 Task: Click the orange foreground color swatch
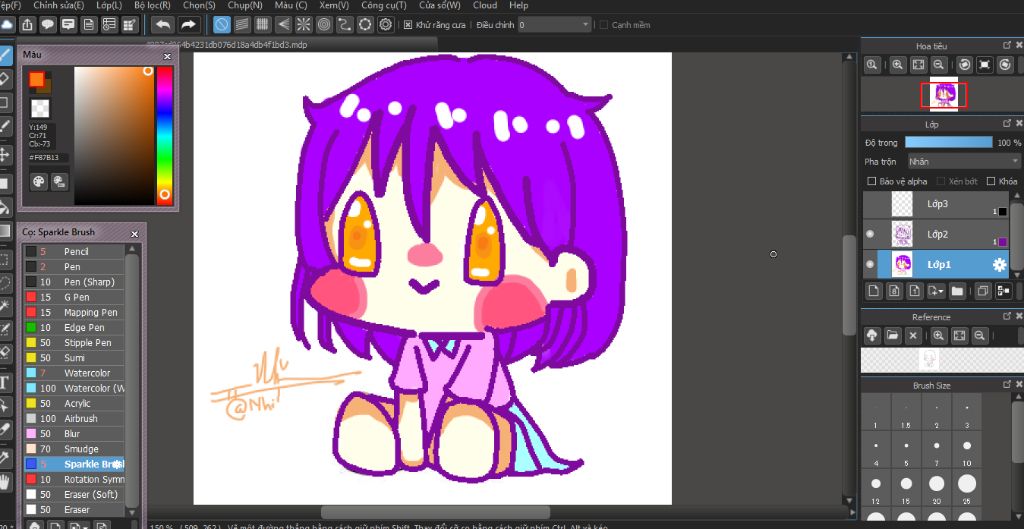[x=37, y=79]
